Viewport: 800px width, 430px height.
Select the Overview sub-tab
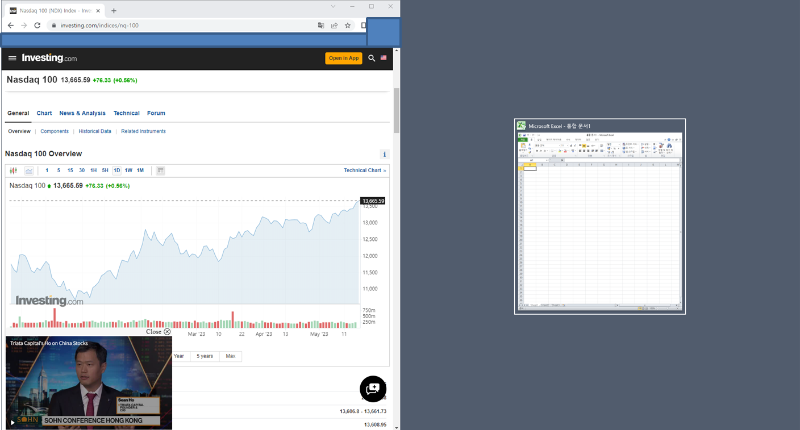19,131
